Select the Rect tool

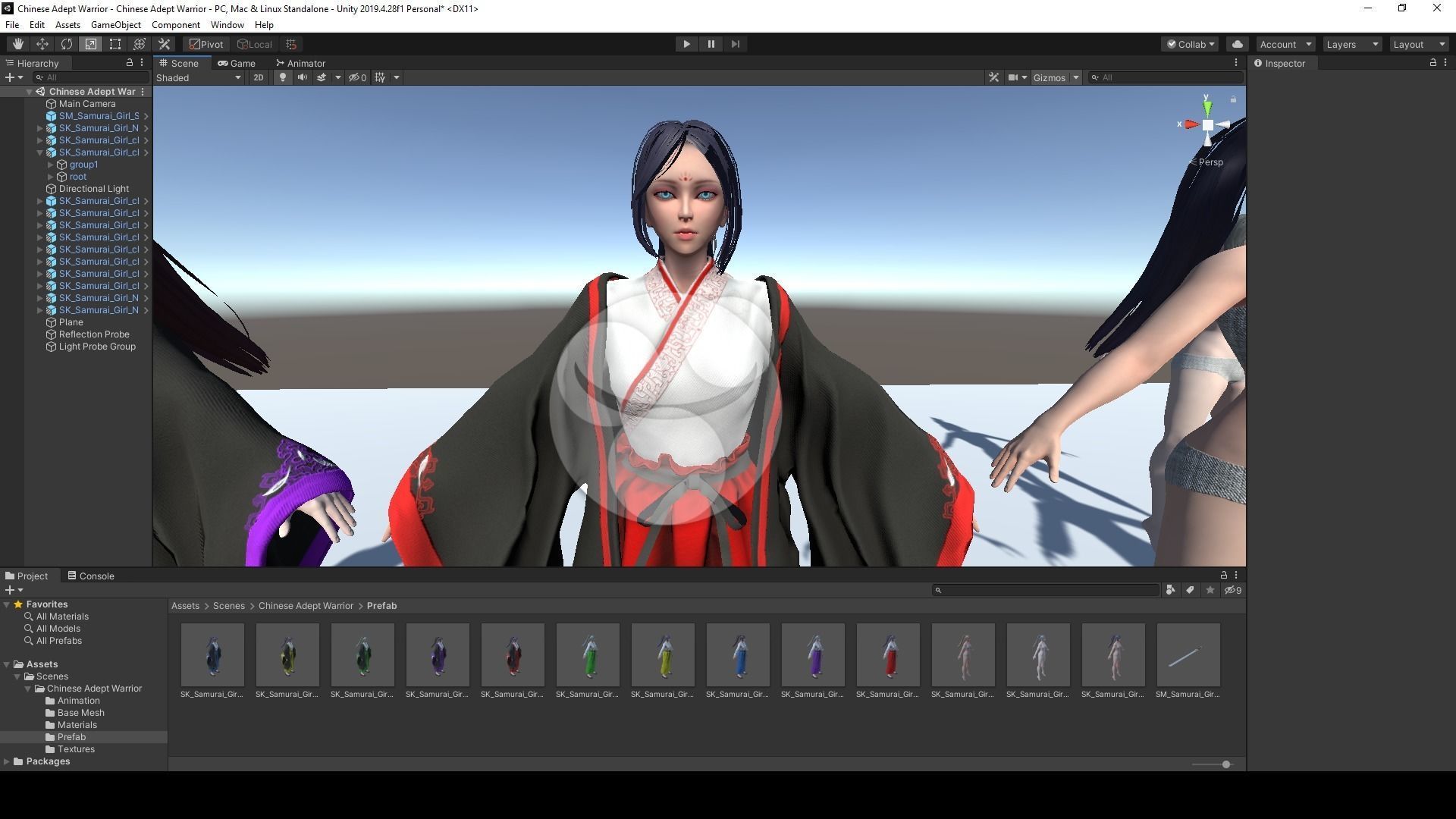(x=115, y=44)
